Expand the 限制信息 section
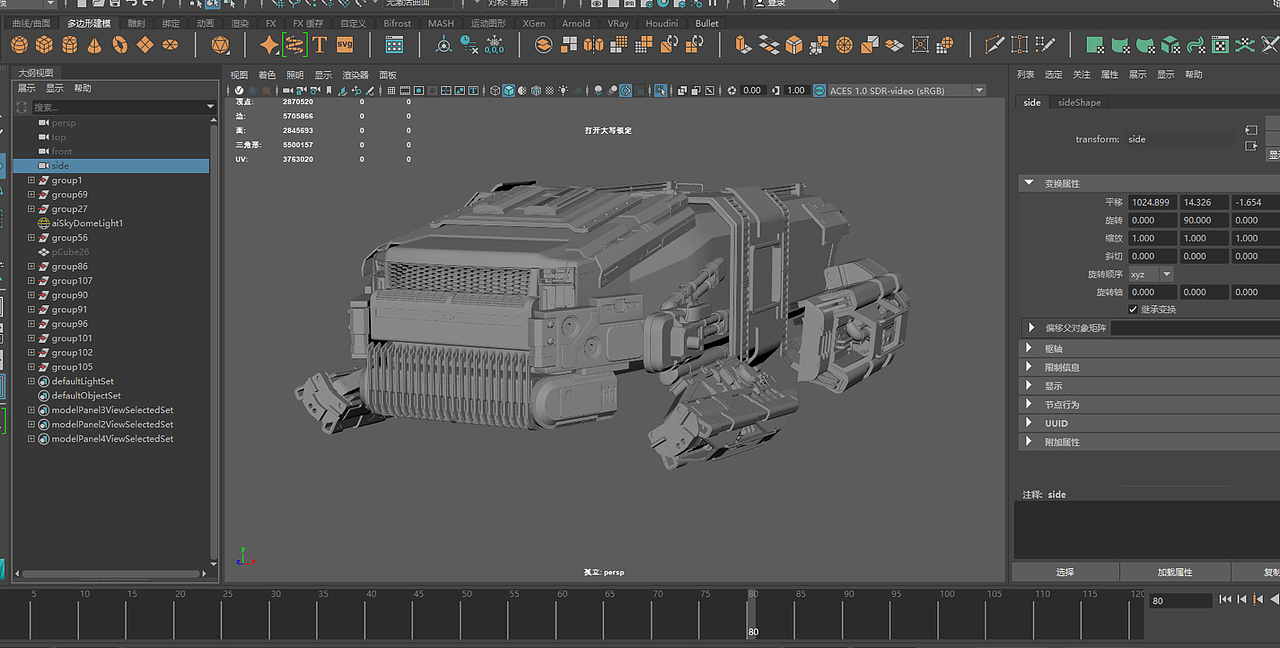Viewport: 1280px width, 648px height. pos(1031,367)
